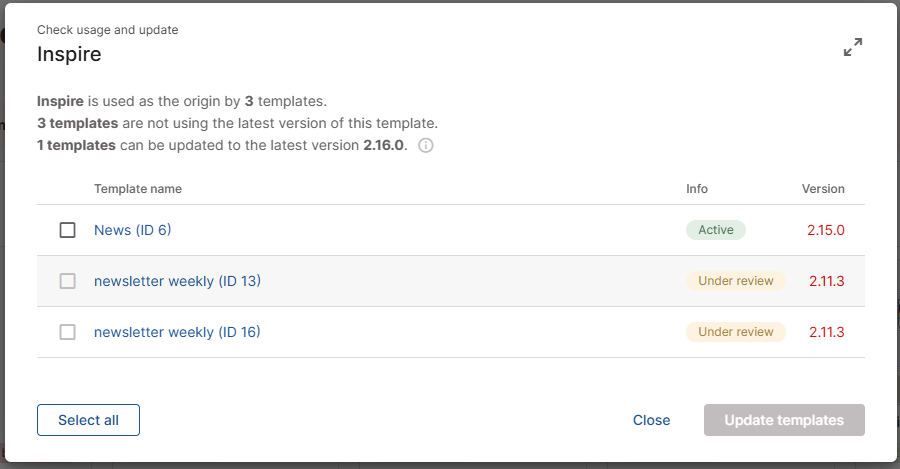Close the Inspire usage dialog
The image size is (900, 469).
[x=651, y=420]
